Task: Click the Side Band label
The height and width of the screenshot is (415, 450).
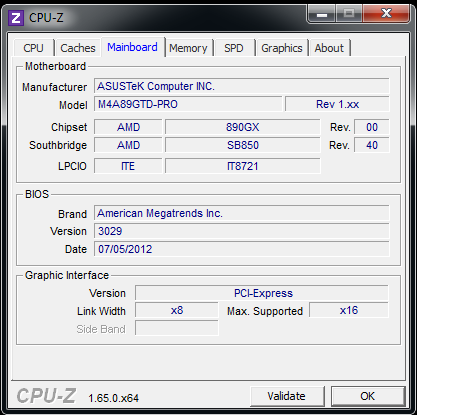Action: (101, 329)
